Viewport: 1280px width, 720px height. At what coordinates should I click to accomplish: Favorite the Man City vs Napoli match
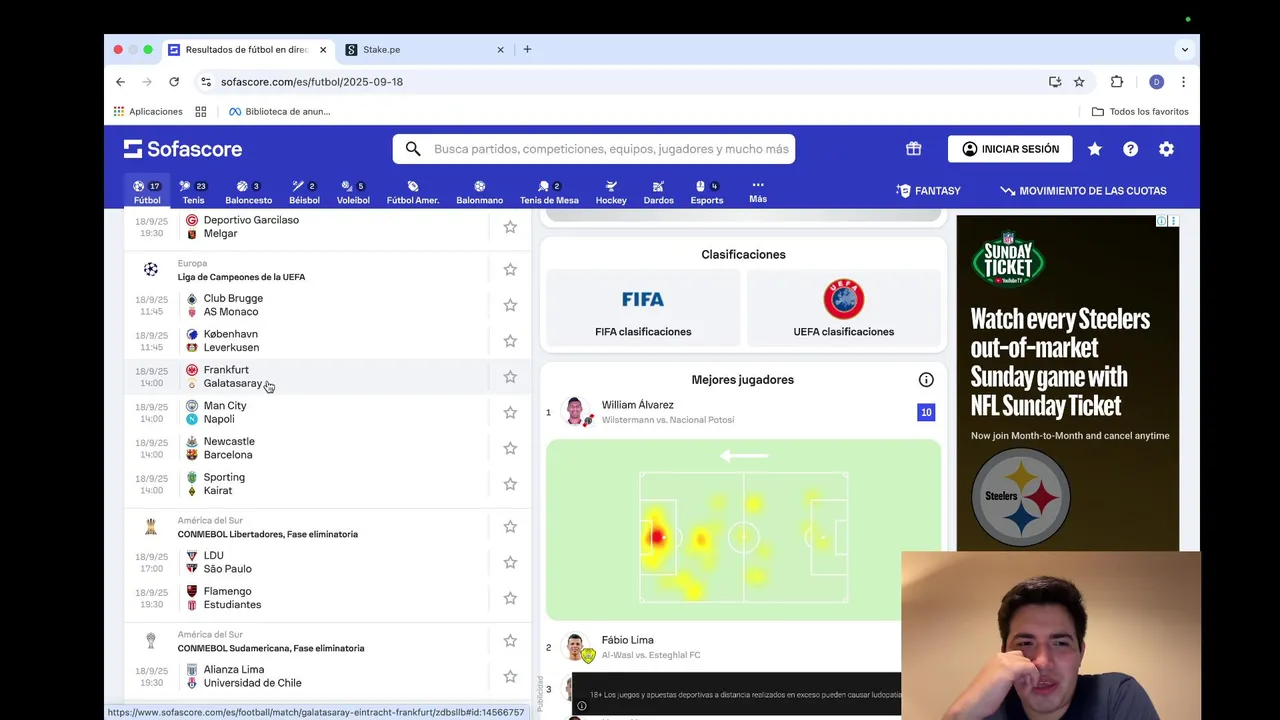[510, 412]
